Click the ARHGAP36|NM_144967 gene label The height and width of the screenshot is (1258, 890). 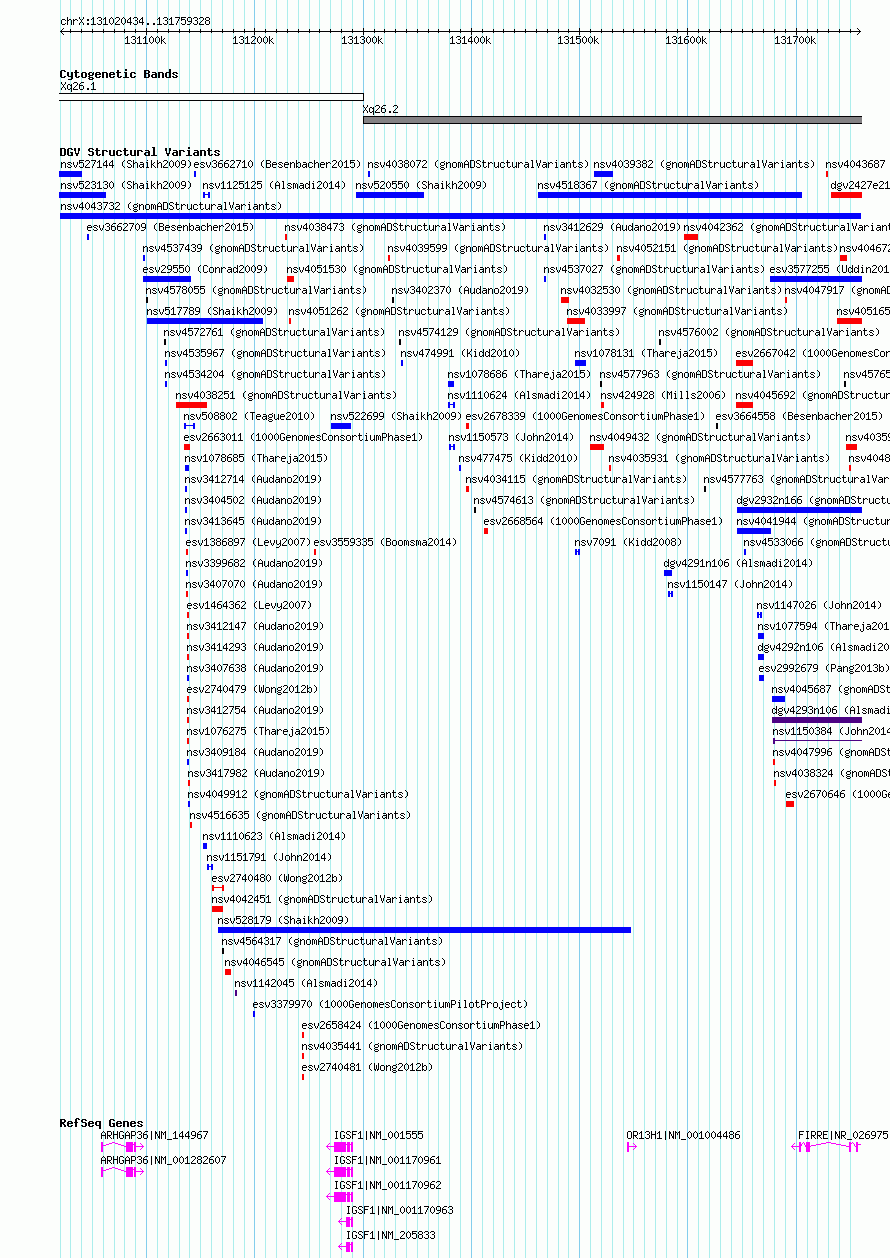tap(154, 1135)
